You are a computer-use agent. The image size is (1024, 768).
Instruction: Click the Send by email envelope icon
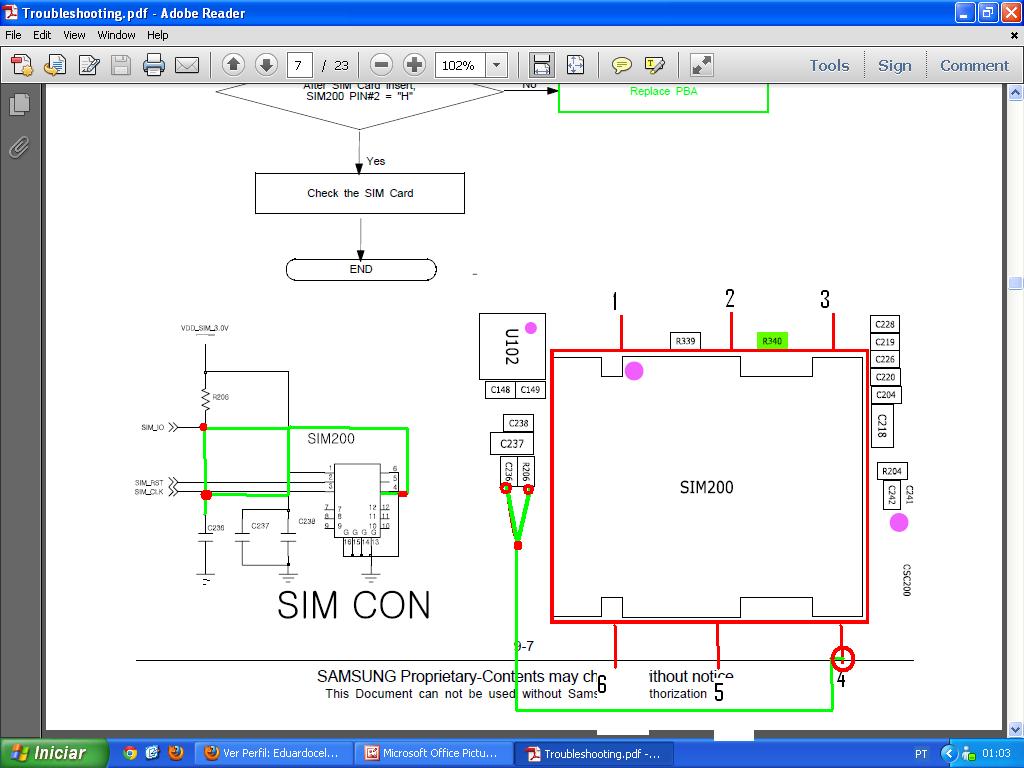point(187,65)
